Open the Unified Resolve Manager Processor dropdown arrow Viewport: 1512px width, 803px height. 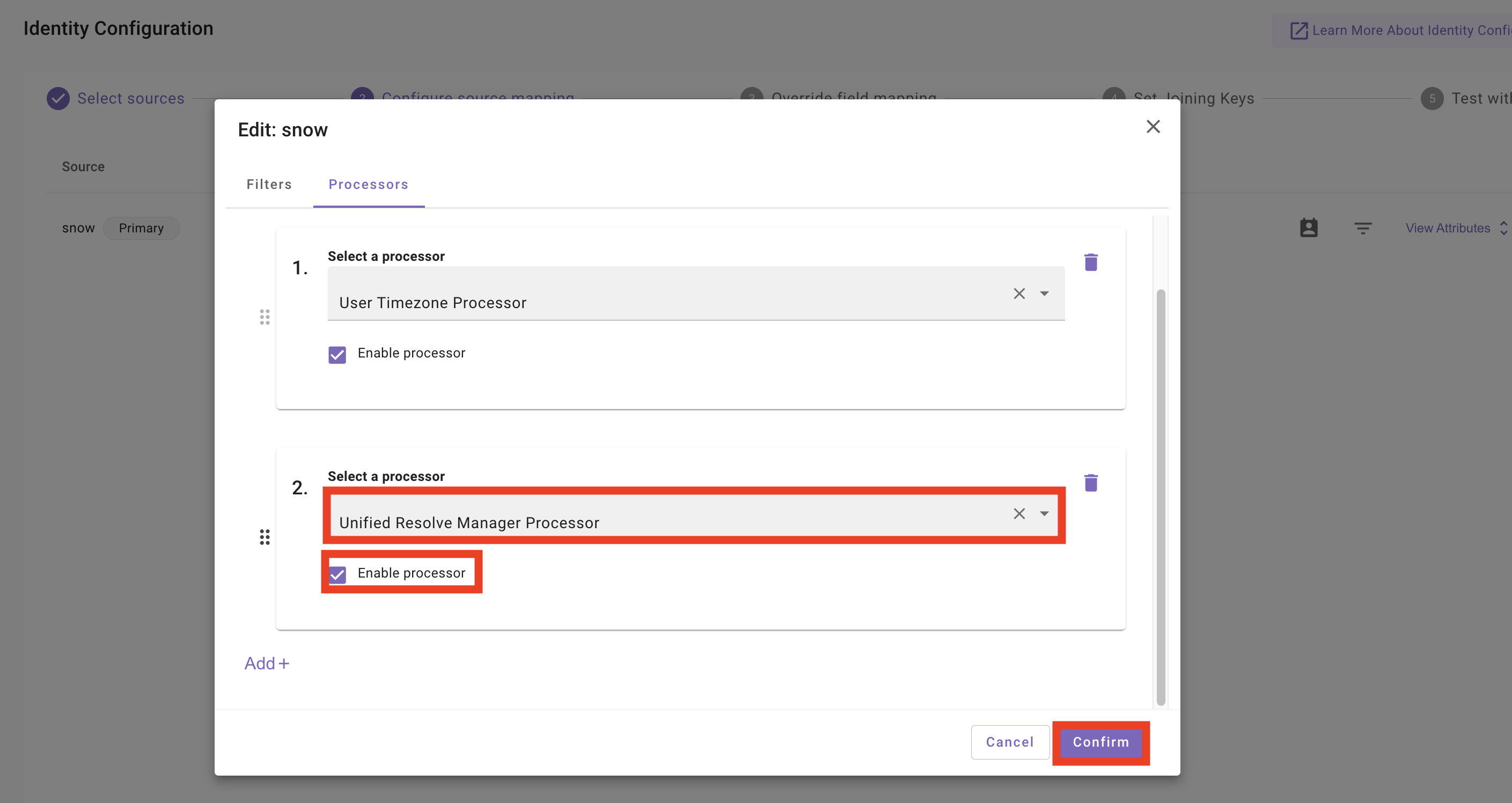1044,514
